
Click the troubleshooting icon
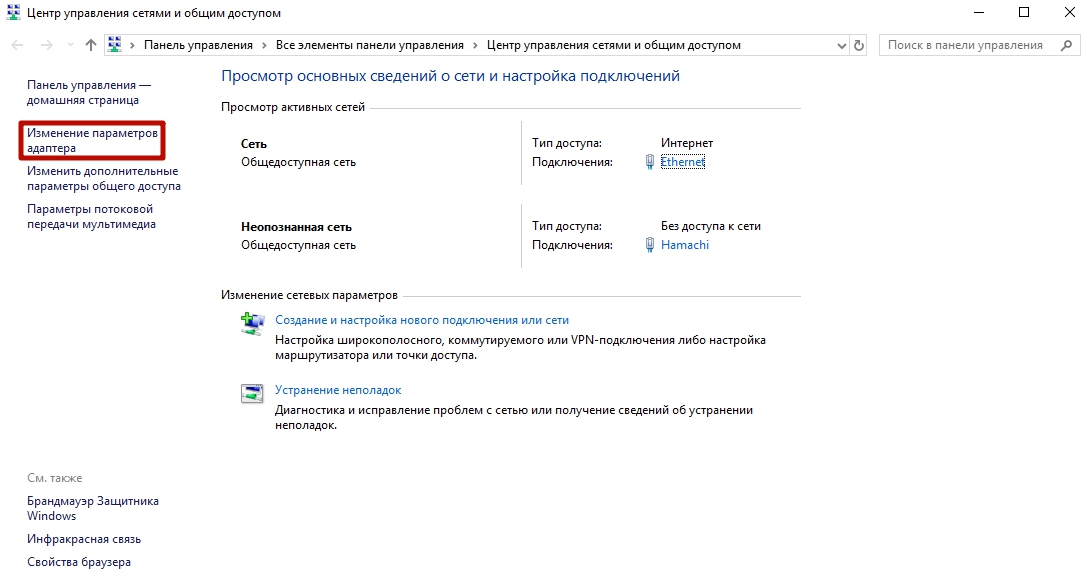[251, 393]
